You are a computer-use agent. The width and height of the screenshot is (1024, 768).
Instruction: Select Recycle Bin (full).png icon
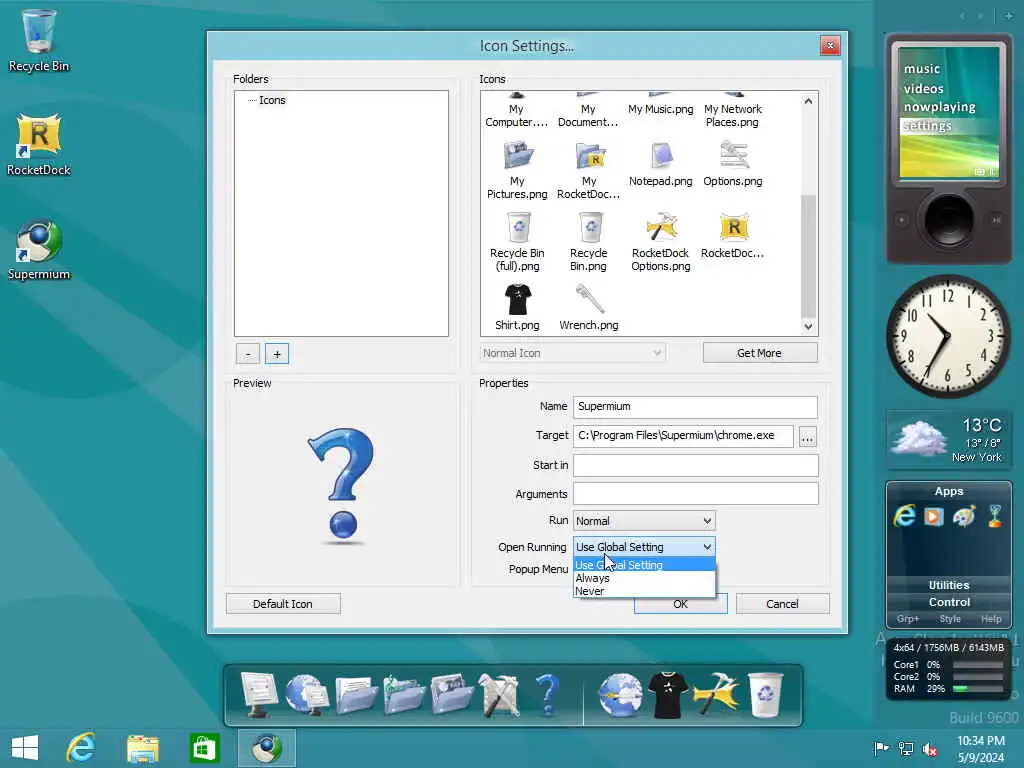517,242
